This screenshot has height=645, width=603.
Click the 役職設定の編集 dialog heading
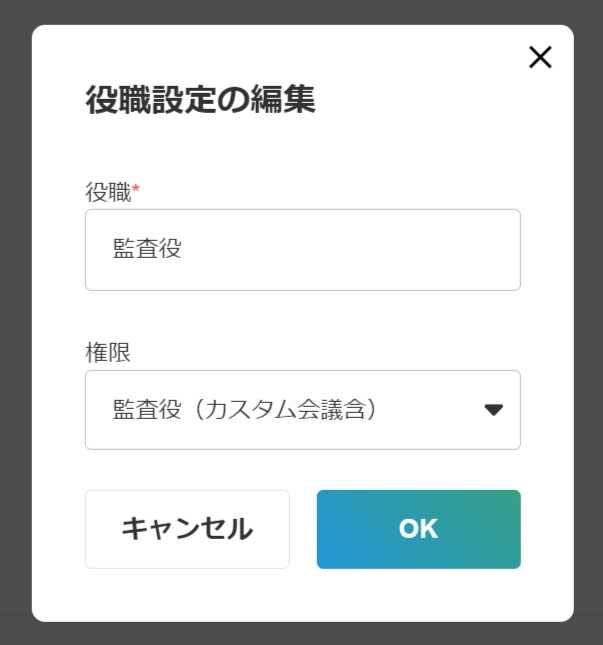point(200,100)
